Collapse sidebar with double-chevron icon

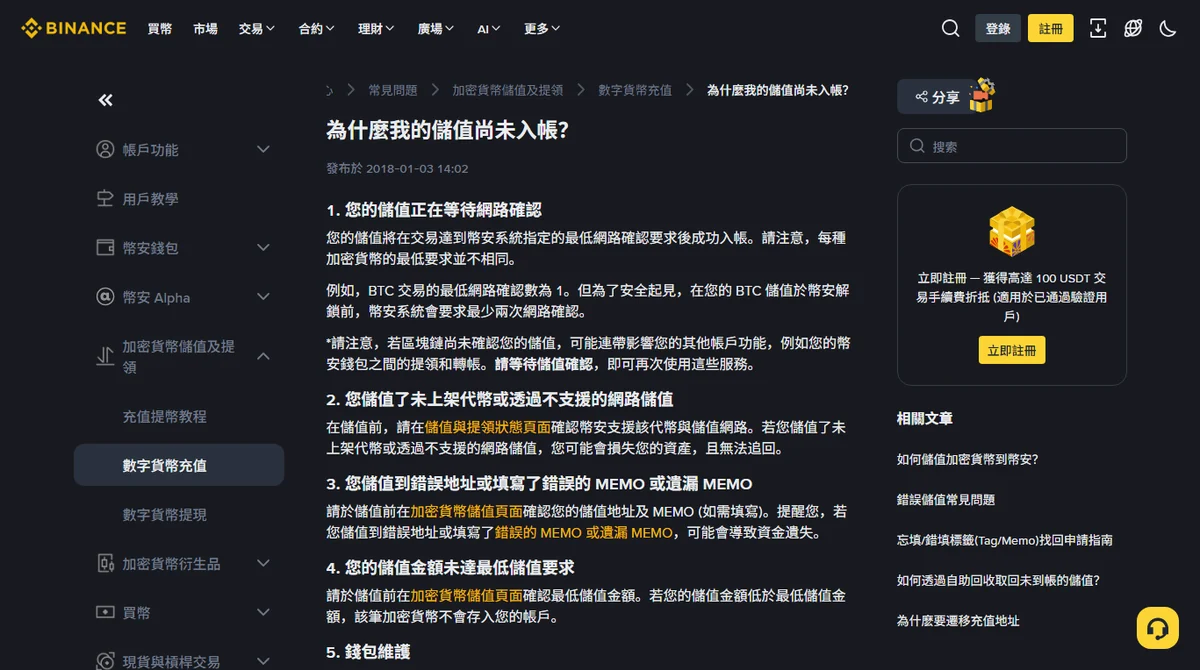(105, 100)
